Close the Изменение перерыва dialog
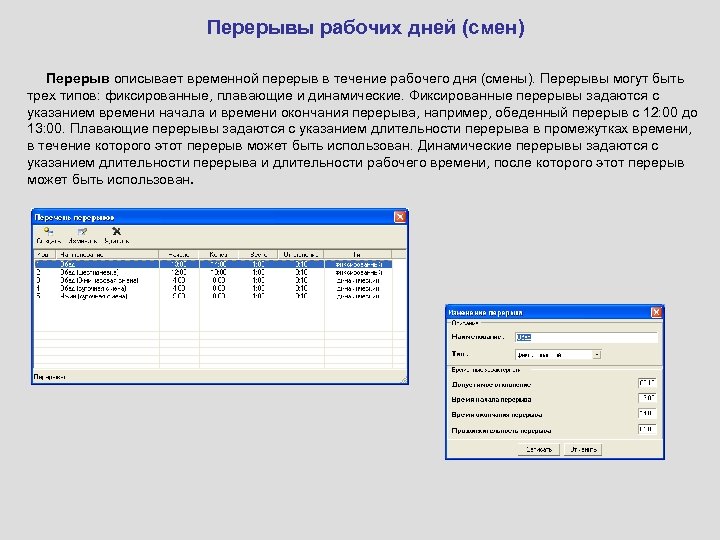The image size is (720, 540). 656,312
